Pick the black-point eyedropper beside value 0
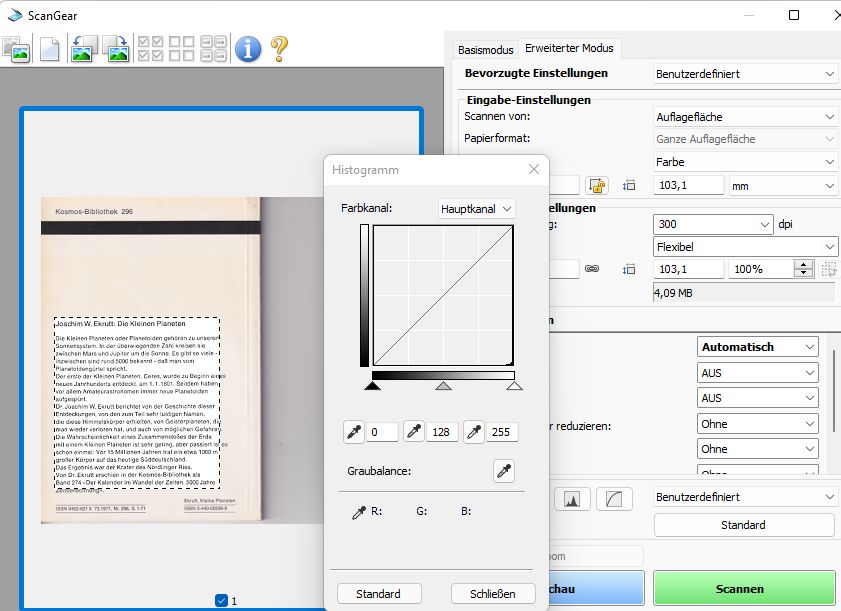This screenshot has width=841, height=611. [x=354, y=432]
